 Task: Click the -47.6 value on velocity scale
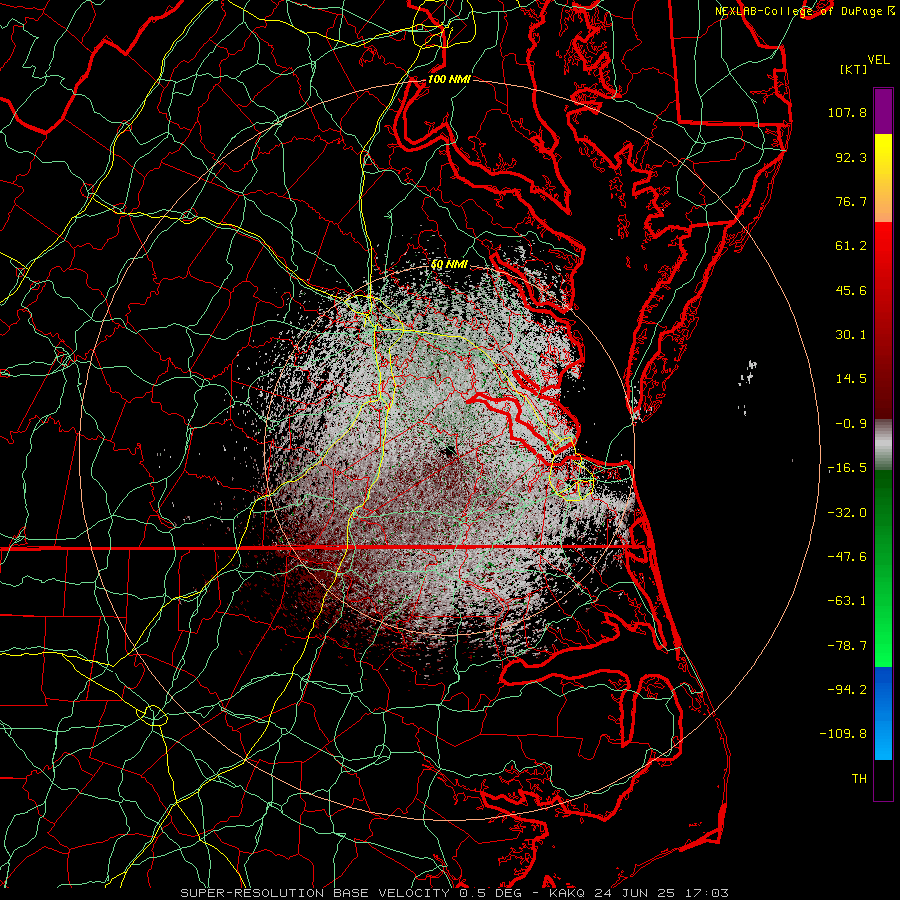[847, 557]
